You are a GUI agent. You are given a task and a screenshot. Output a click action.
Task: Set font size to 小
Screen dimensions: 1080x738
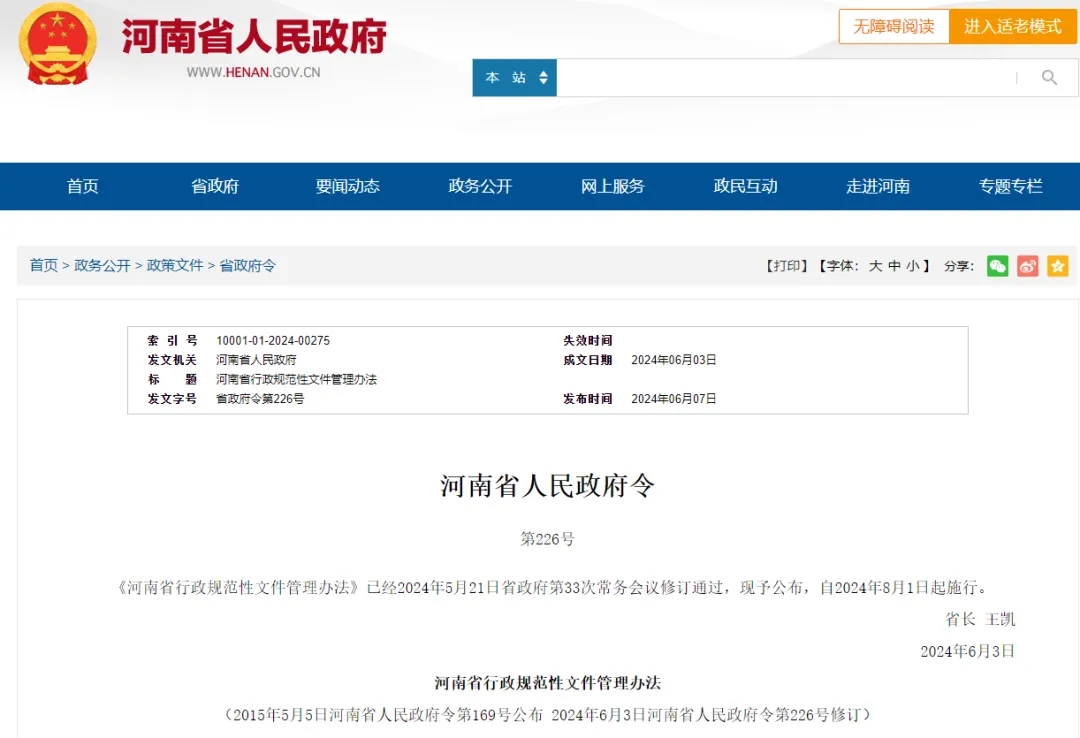[x=913, y=266]
